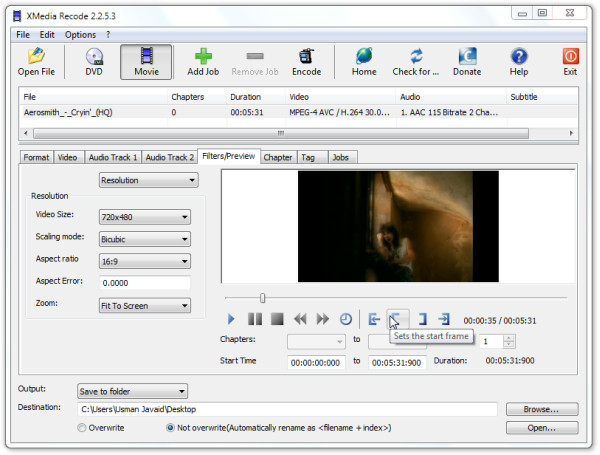This screenshot has width=600, height=455.
Task: Click the red Exit icon
Action: coord(570,62)
